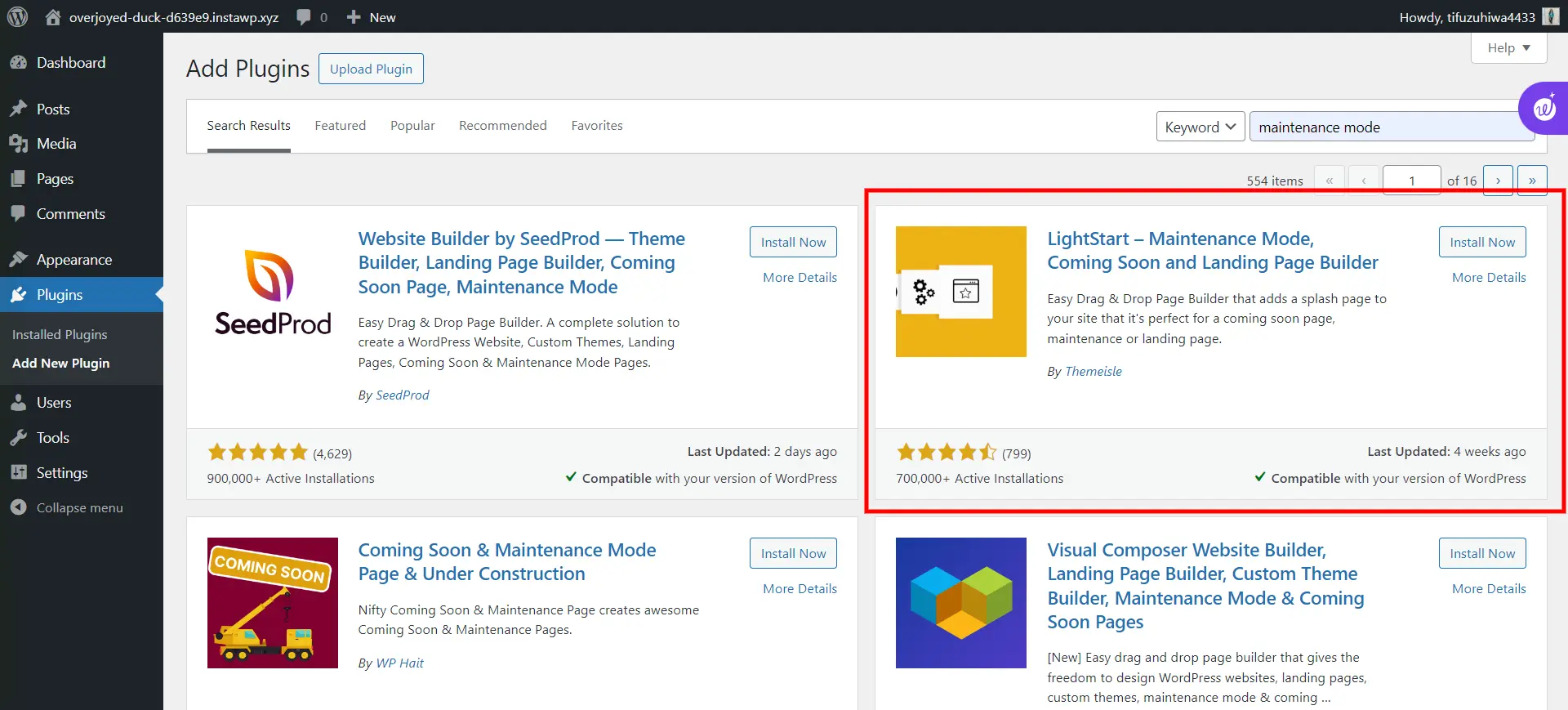1568x710 pixels.
Task: Open the SeedProd author link
Action: (x=402, y=395)
